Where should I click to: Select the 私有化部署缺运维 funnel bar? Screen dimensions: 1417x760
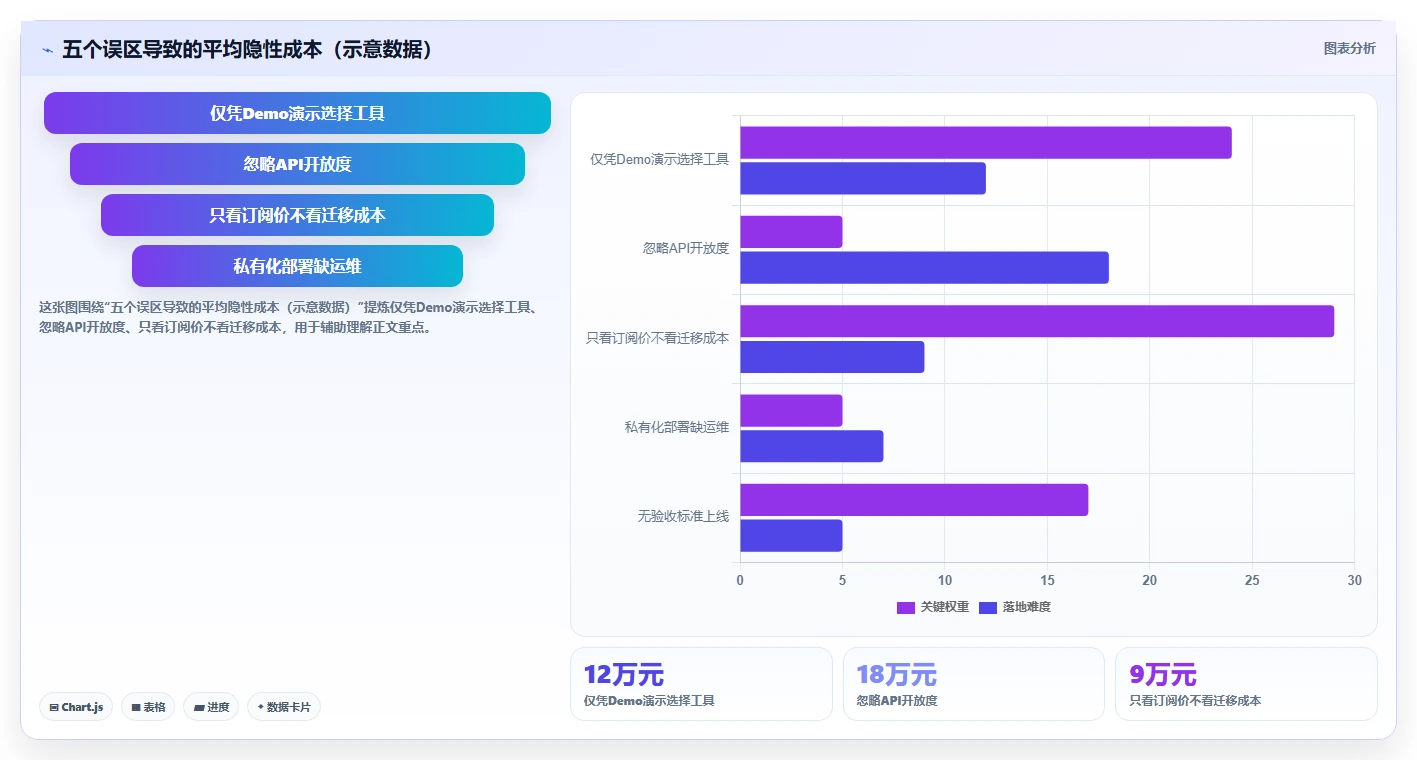coord(297,266)
